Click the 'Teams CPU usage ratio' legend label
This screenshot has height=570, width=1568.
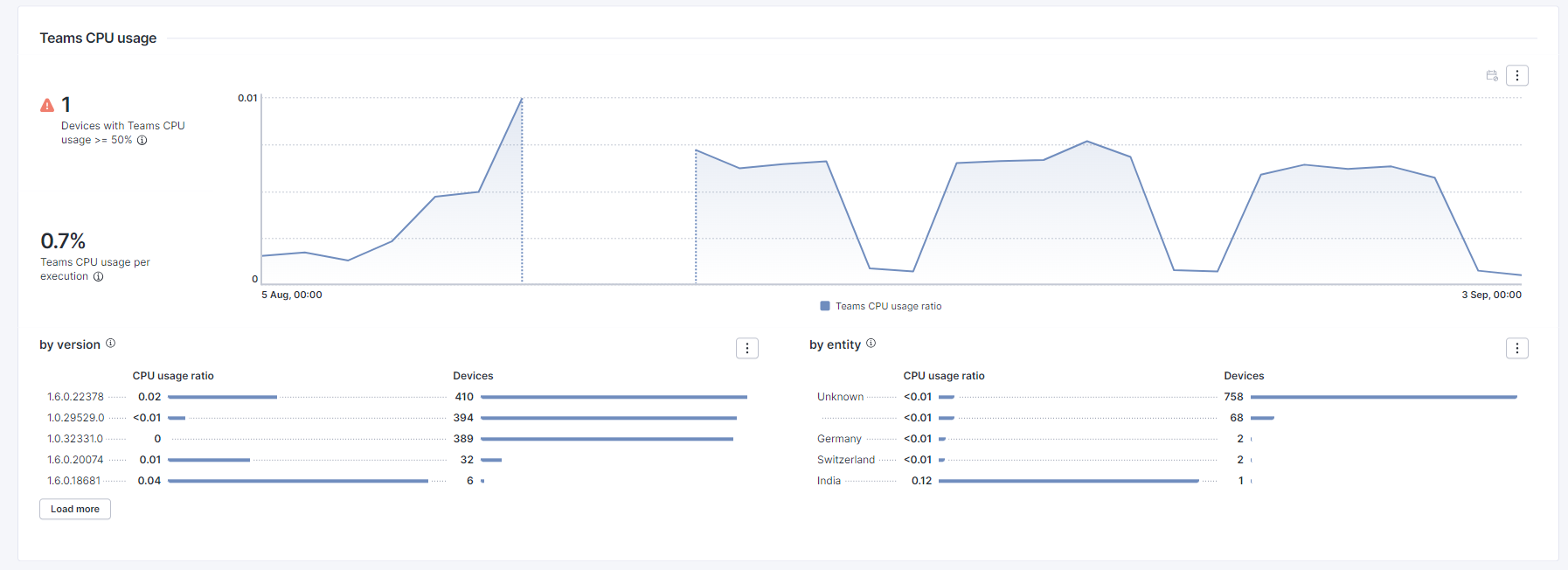(888, 306)
